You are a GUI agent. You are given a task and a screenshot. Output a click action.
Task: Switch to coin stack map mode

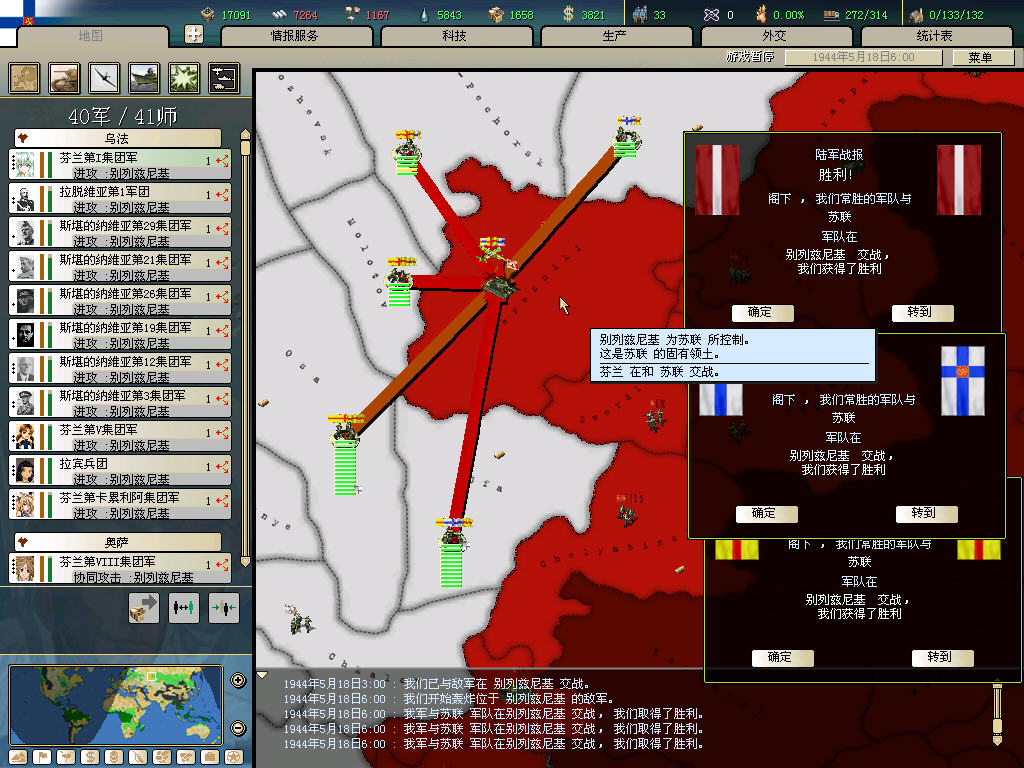(x=114, y=757)
